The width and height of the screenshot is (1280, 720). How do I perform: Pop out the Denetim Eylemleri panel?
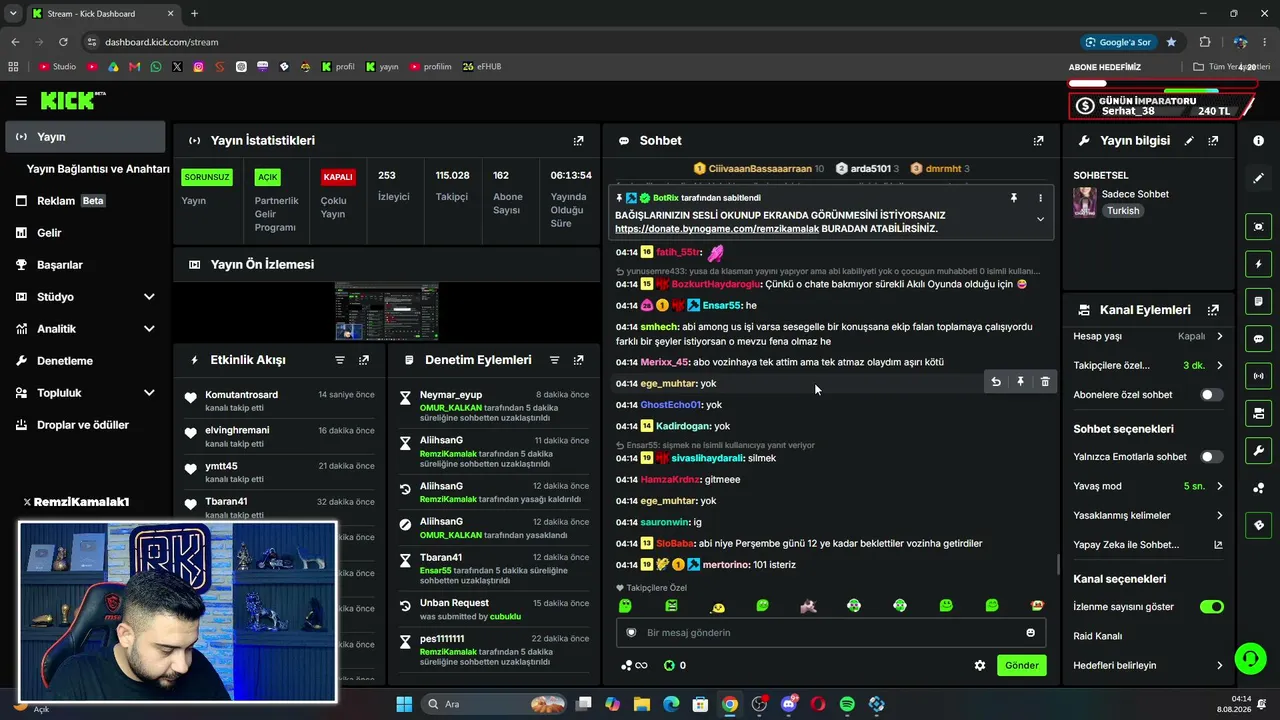click(x=578, y=360)
